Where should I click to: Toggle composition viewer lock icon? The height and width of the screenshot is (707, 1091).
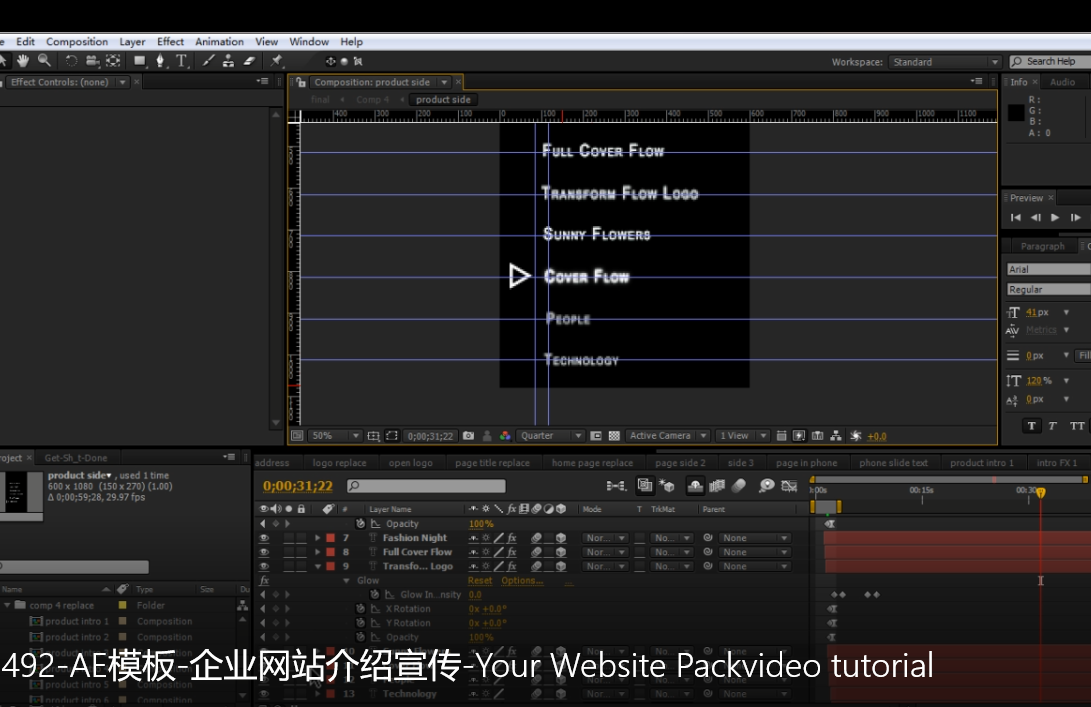click(301, 82)
